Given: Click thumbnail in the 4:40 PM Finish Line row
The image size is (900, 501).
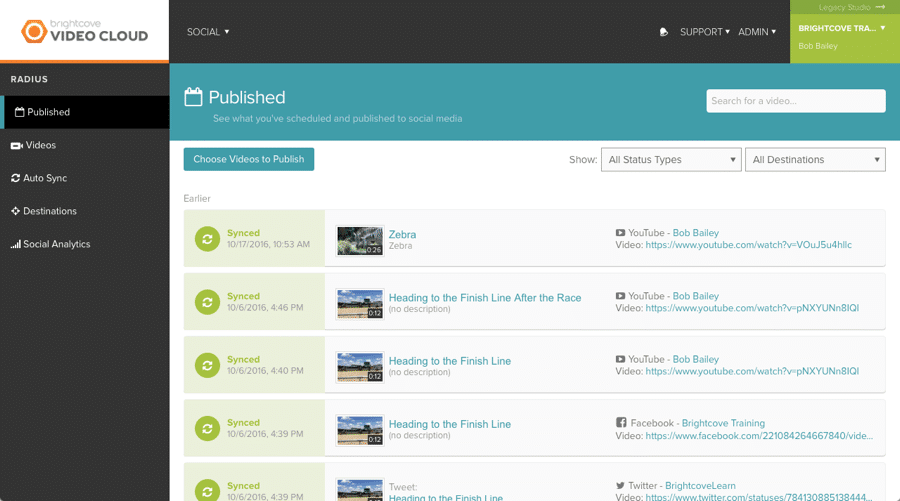Looking at the screenshot, I should [x=360, y=367].
